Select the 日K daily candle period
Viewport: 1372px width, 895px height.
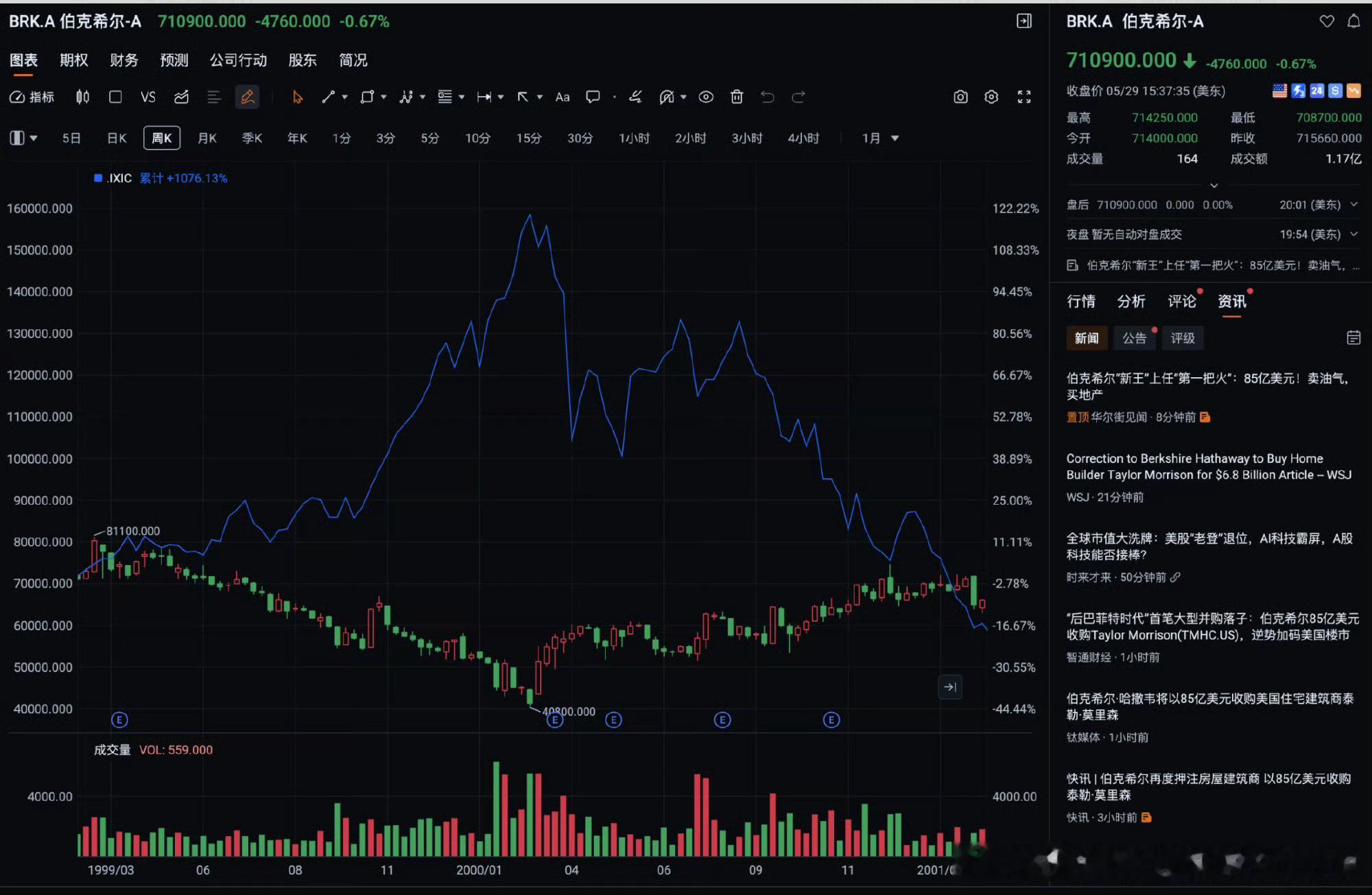[x=117, y=138]
